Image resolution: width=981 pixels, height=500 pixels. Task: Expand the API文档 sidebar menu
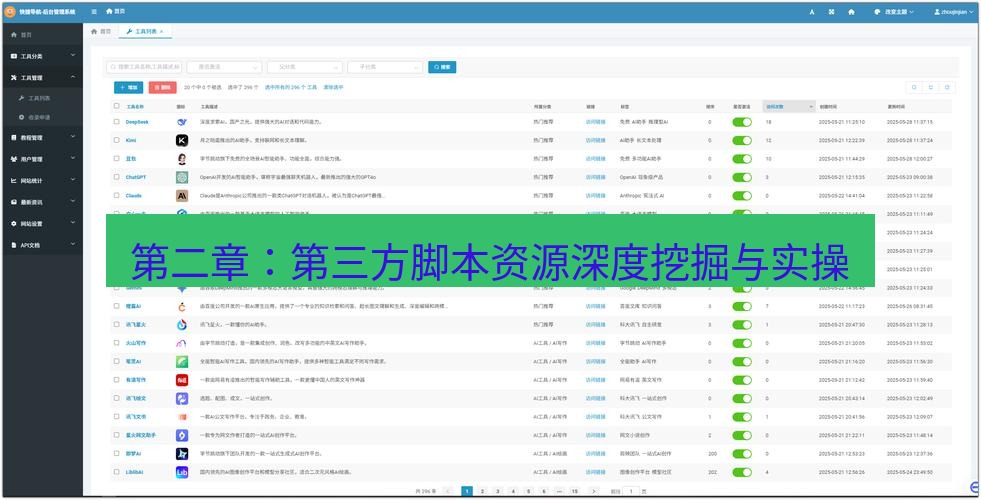click(x=42, y=245)
